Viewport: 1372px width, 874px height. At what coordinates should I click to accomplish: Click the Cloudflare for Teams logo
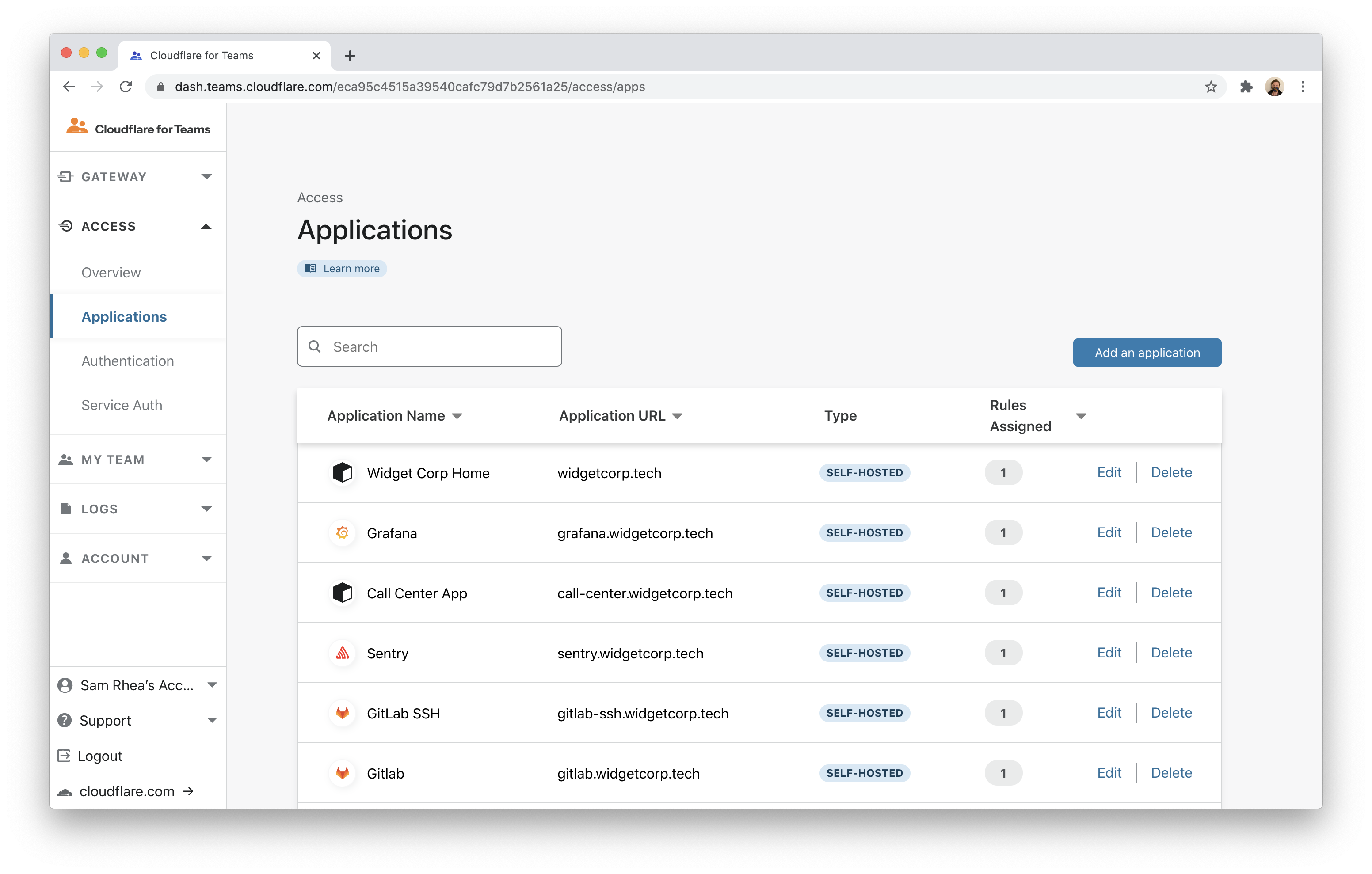tap(138, 128)
